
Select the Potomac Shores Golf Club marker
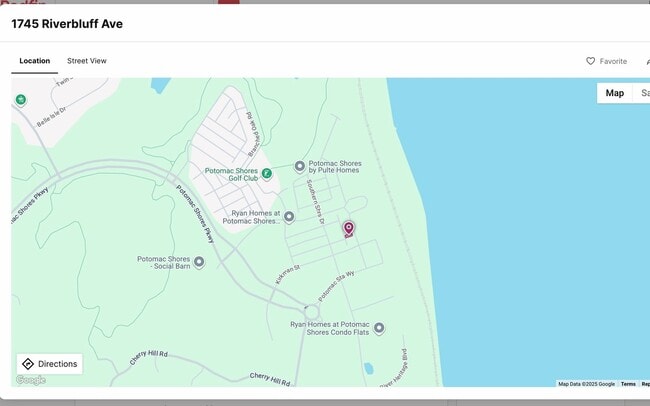pyautogui.click(x=267, y=173)
